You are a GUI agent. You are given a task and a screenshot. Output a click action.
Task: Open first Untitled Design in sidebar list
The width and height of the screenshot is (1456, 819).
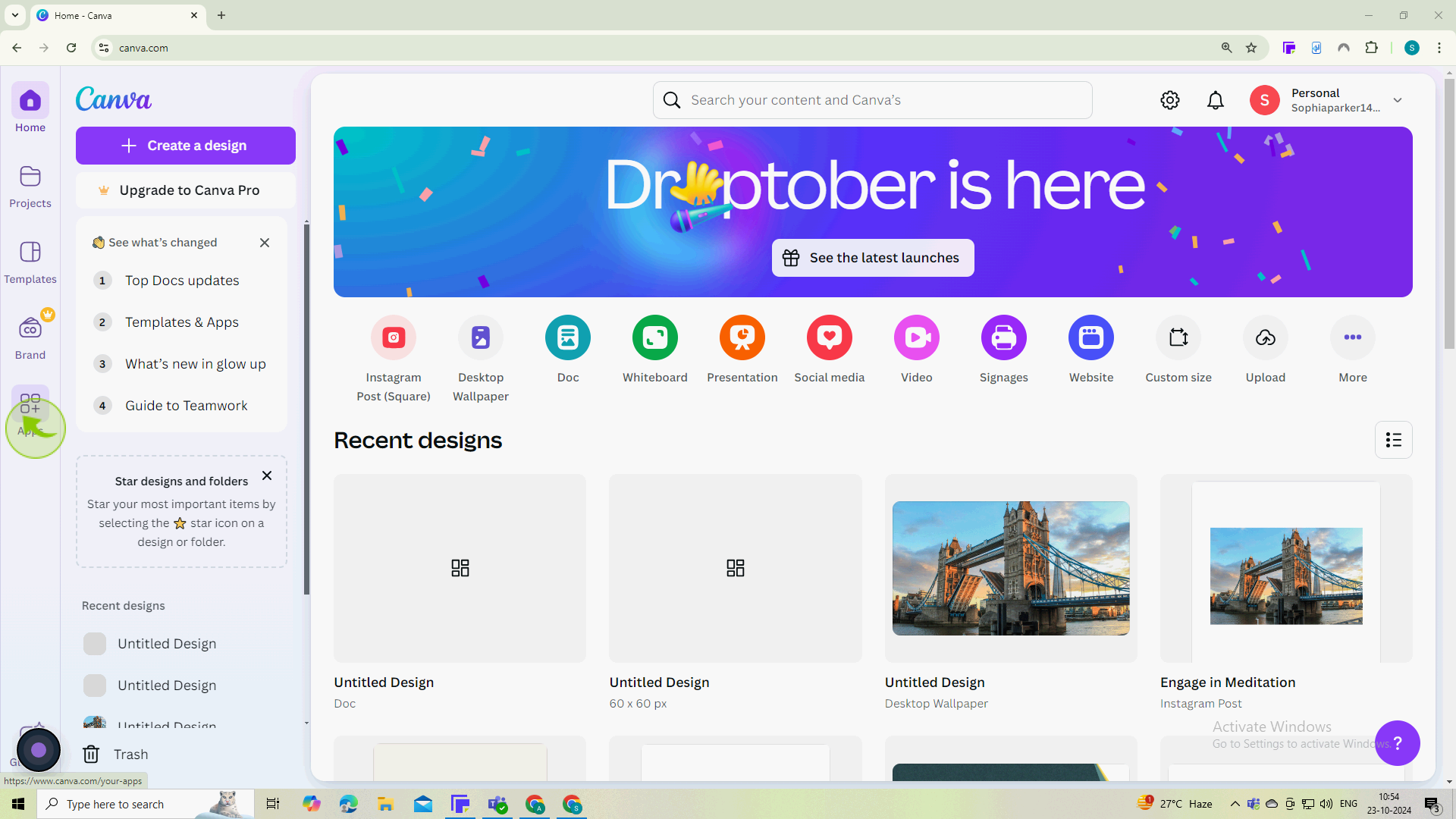[x=182, y=644]
